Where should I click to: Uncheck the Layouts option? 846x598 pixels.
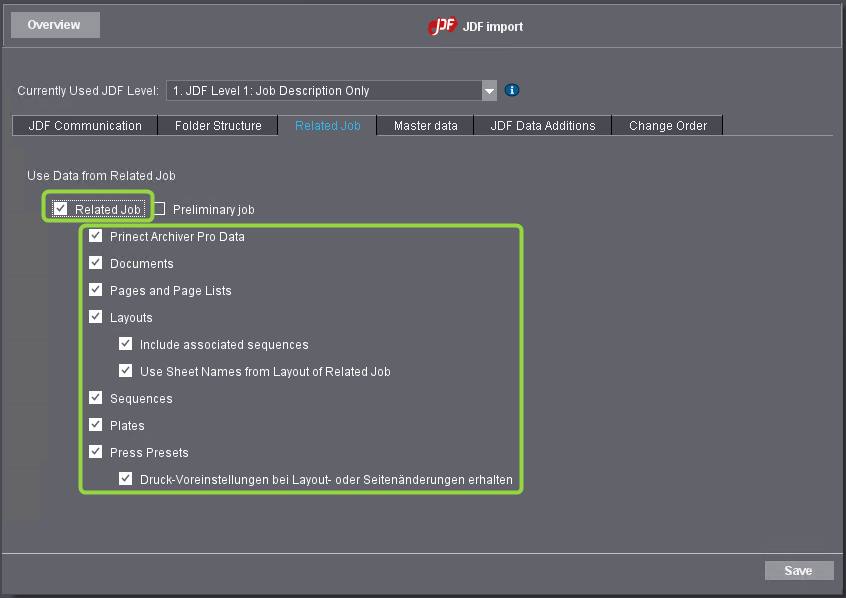coord(96,317)
